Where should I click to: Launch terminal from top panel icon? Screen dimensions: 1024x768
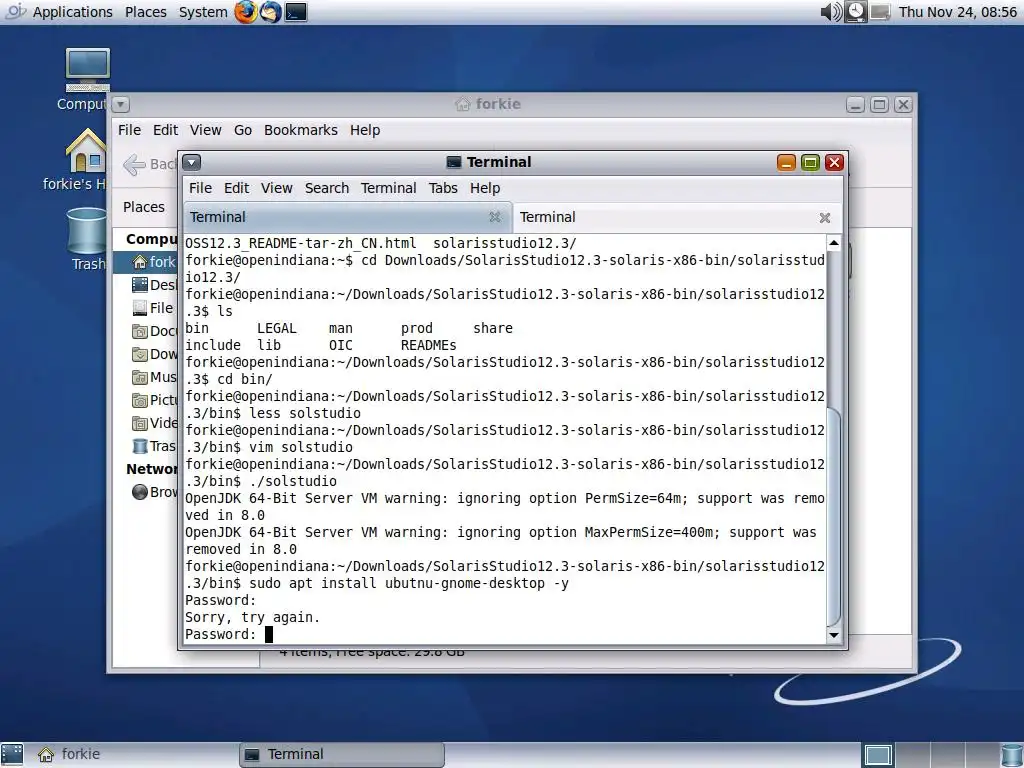pyautogui.click(x=296, y=12)
